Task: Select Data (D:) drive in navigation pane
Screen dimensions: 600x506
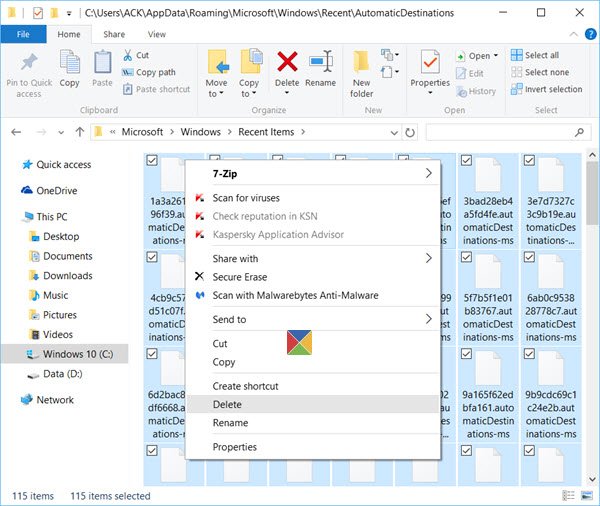Action: tap(63, 374)
